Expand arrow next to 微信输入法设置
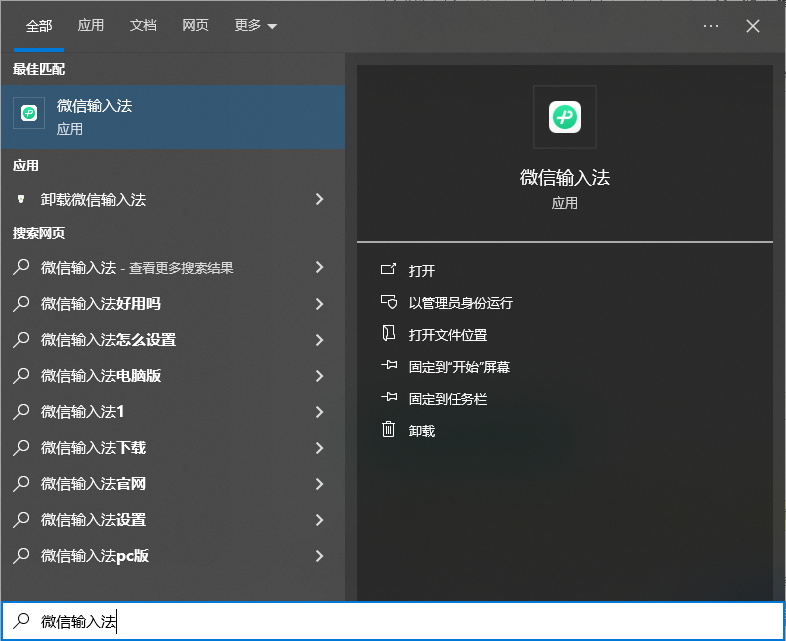Viewport: 786px width, 641px height. [319, 520]
